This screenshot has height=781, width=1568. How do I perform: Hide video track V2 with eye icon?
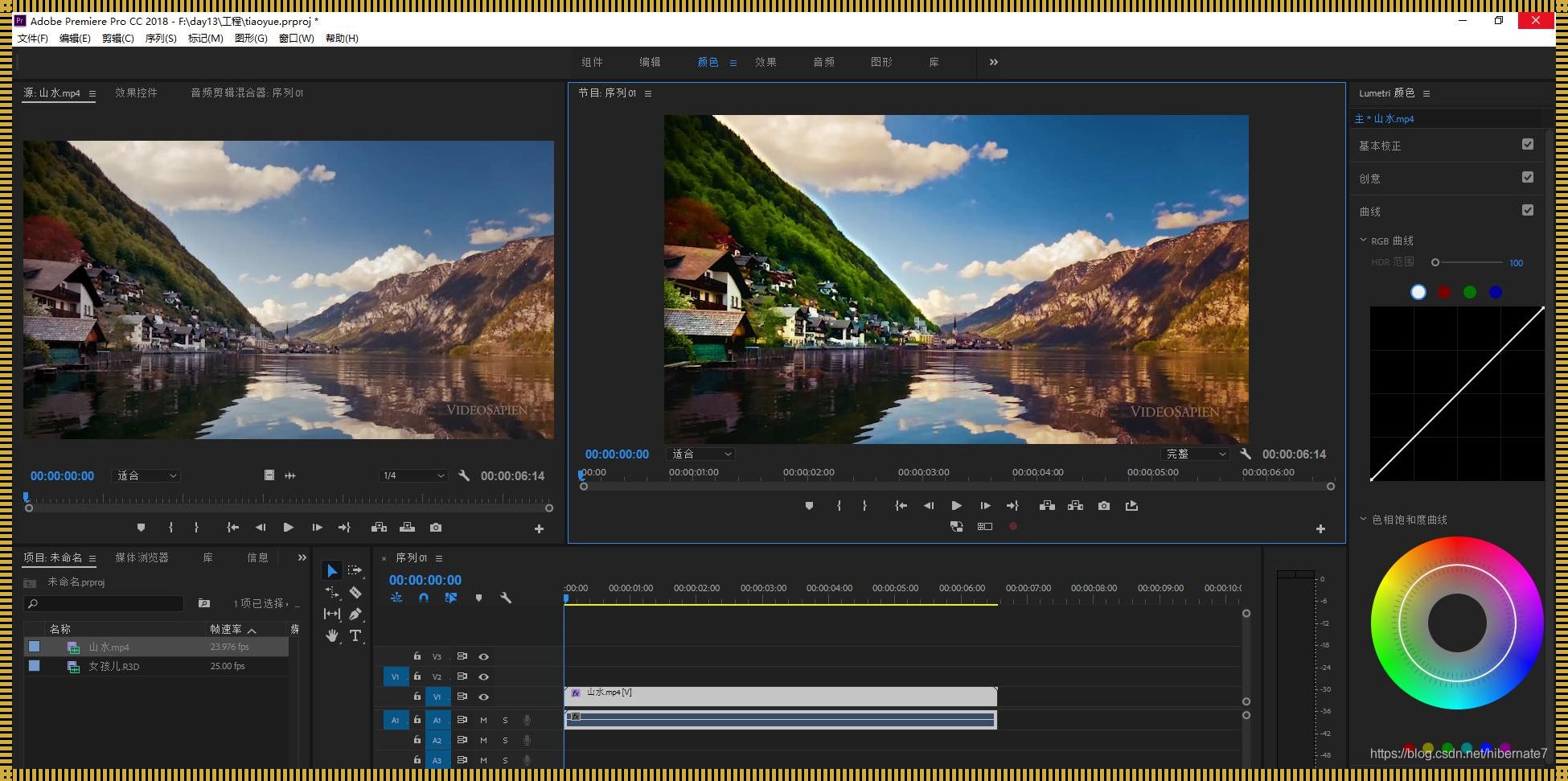(x=484, y=676)
